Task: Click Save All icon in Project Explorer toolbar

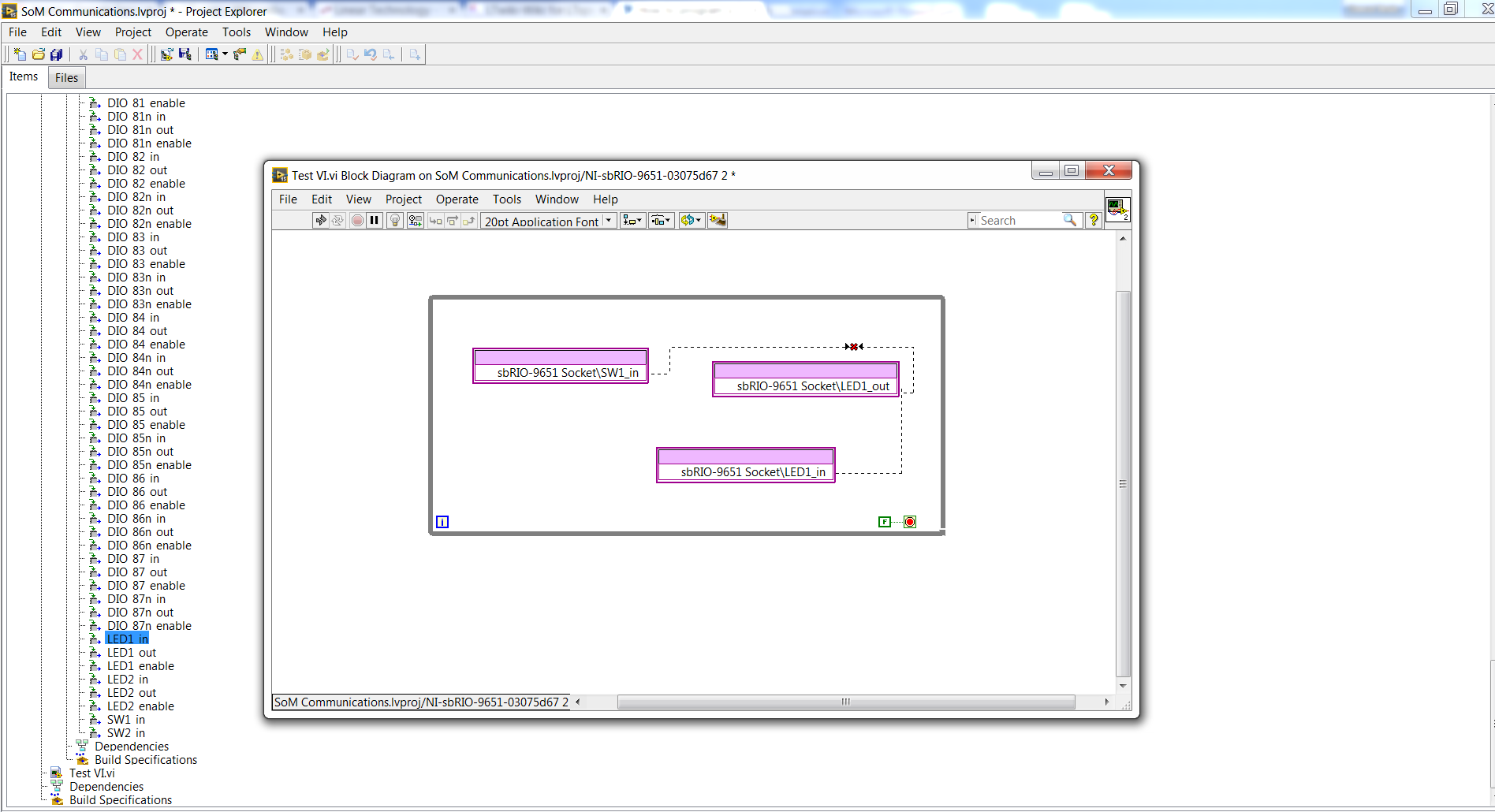Action: pyautogui.click(x=56, y=54)
